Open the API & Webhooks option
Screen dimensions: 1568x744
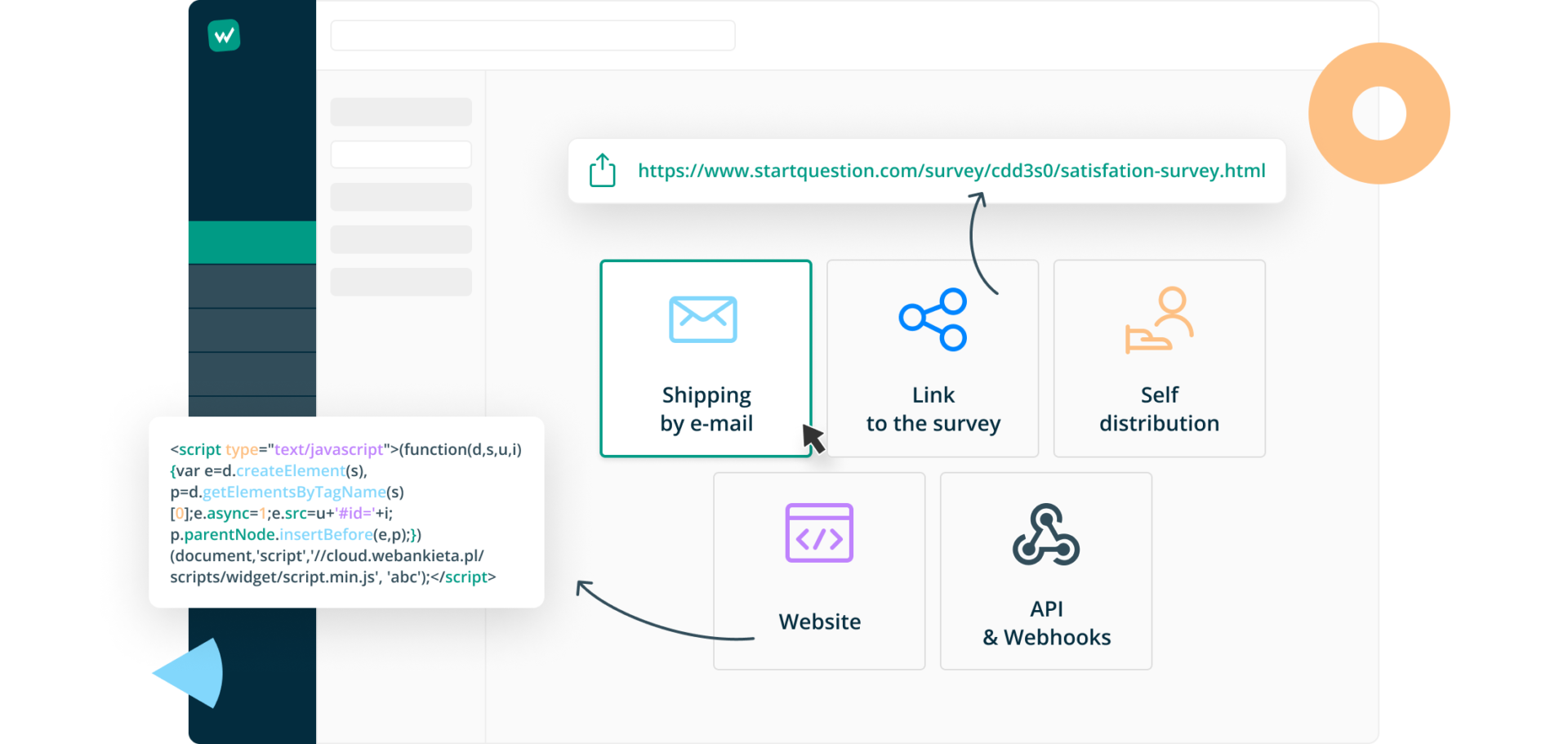[x=1046, y=570]
